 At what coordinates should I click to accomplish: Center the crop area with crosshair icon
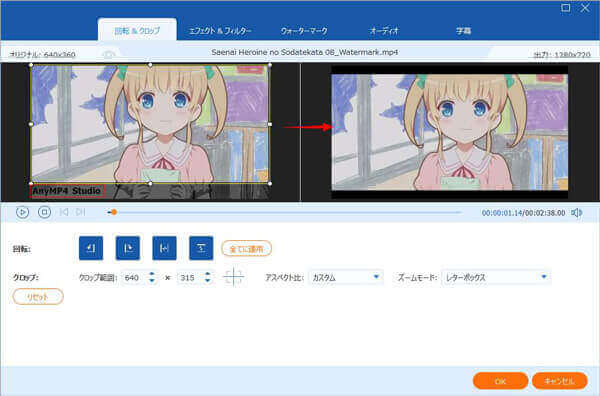tap(233, 277)
